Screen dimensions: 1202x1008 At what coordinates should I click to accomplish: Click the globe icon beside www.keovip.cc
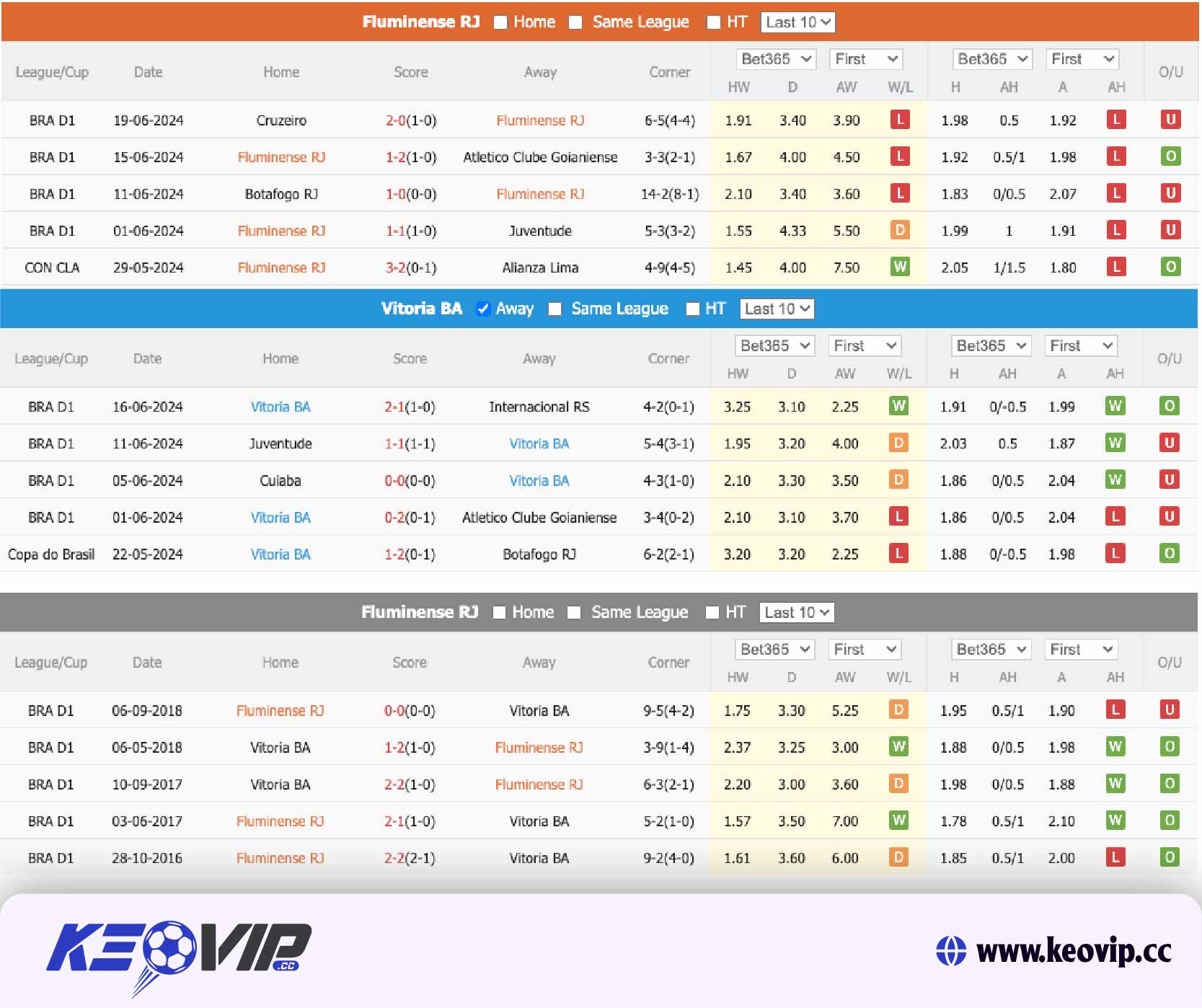[x=950, y=950]
